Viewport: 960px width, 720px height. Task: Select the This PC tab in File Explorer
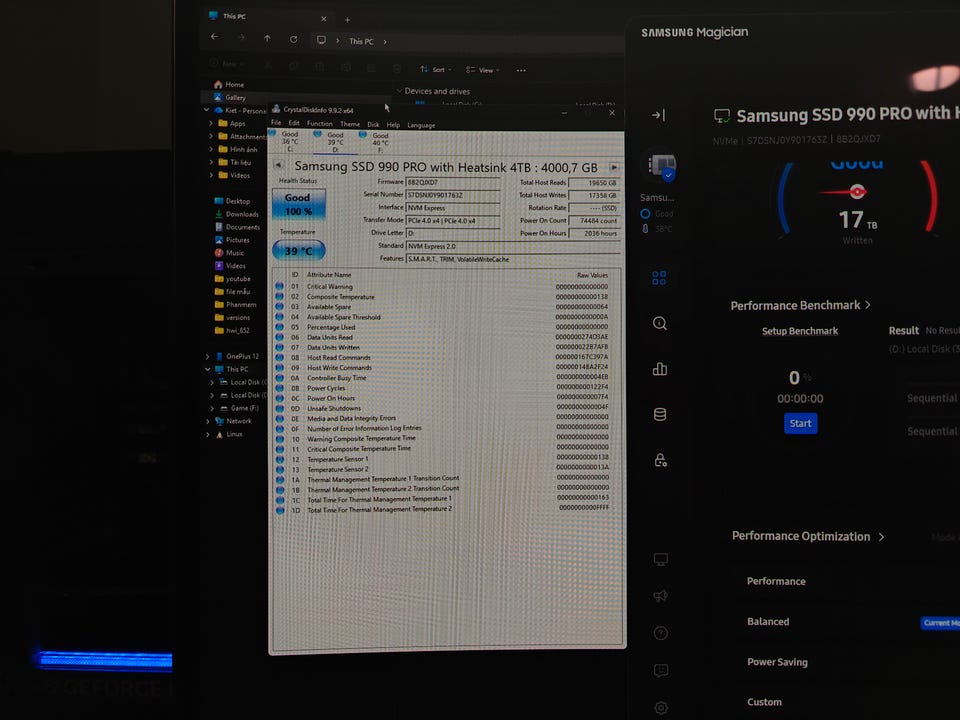coord(268,17)
